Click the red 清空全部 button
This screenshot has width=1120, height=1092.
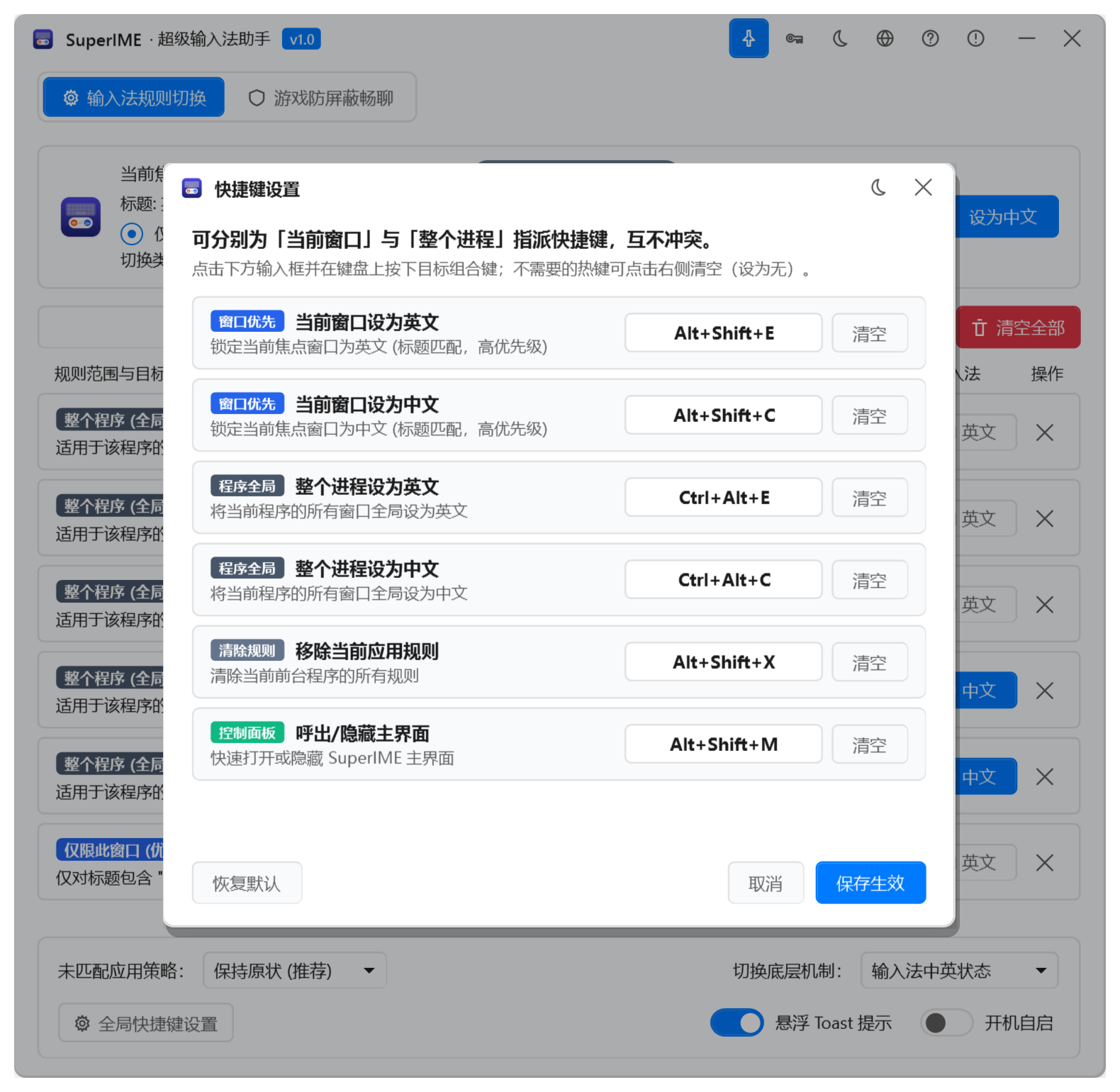pos(1019,327)
